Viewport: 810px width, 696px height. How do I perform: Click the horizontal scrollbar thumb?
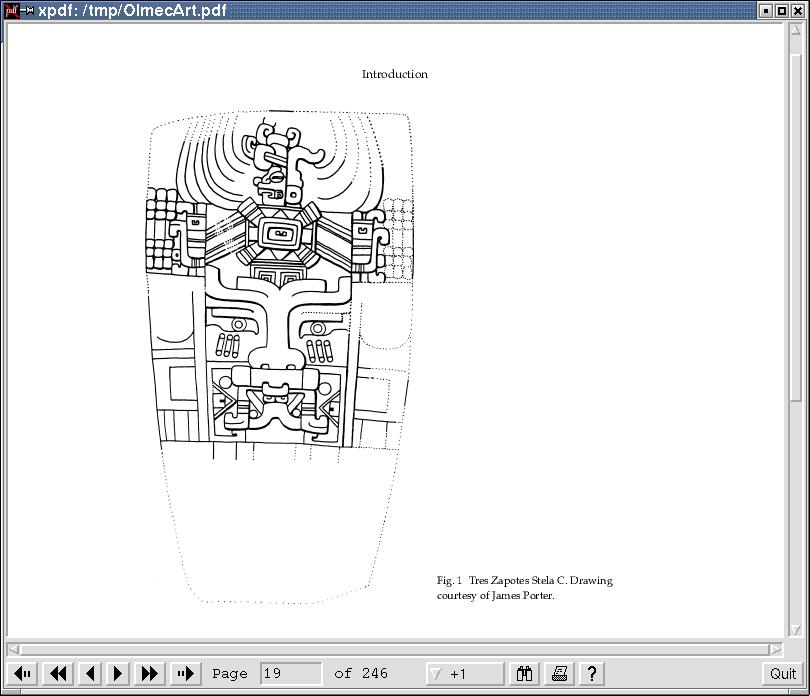[395, 649]
